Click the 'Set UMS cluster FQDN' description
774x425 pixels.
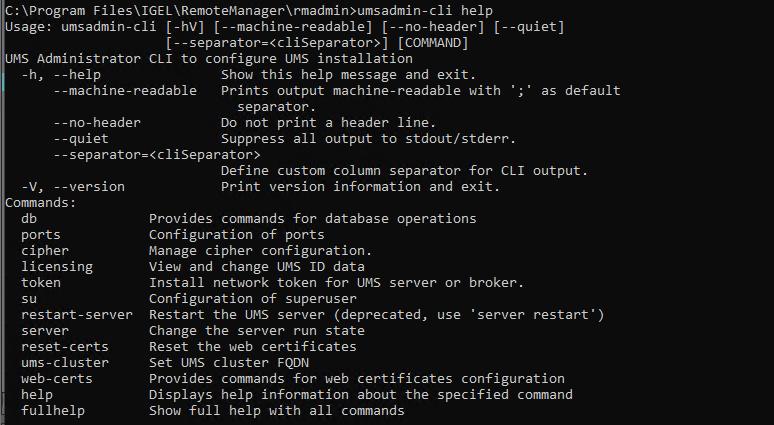tap(228, 362)
